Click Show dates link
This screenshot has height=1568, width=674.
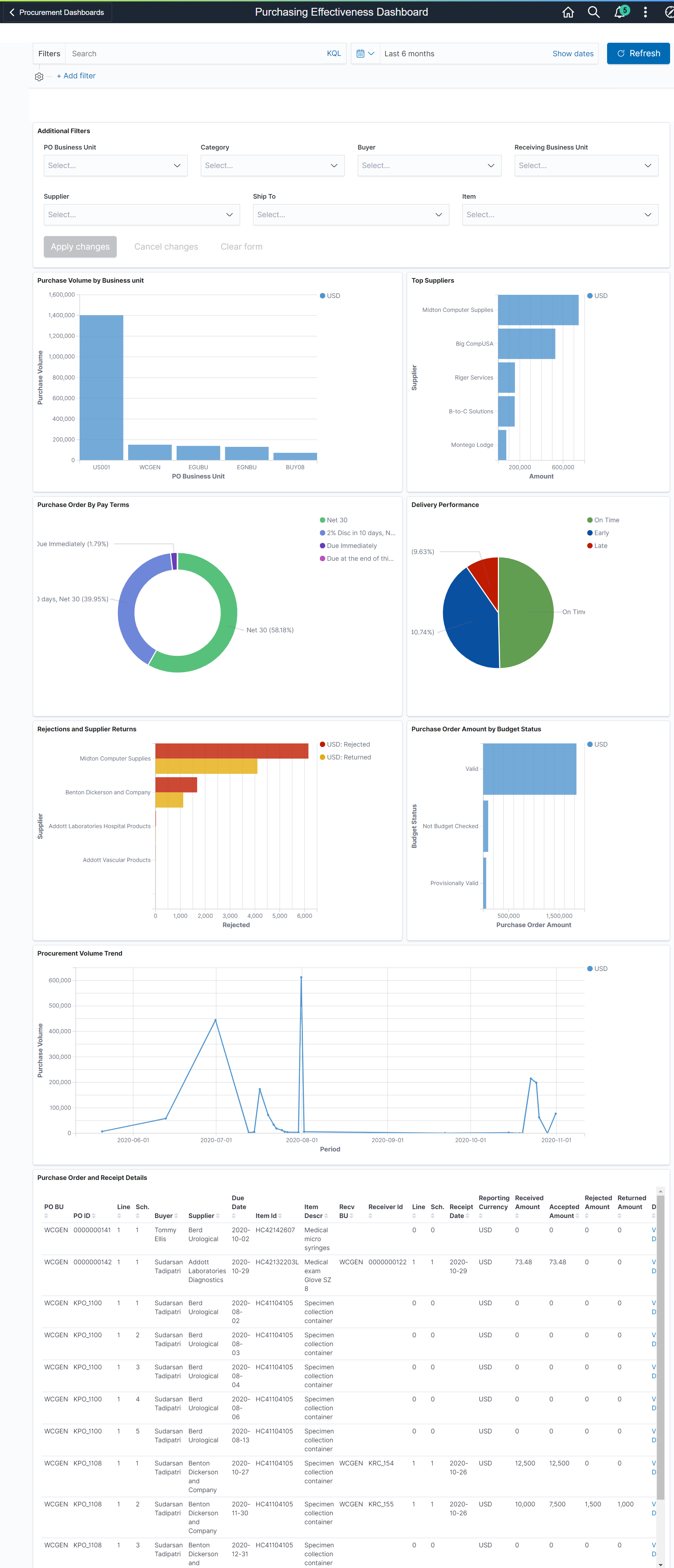click(x=573, y=53)
